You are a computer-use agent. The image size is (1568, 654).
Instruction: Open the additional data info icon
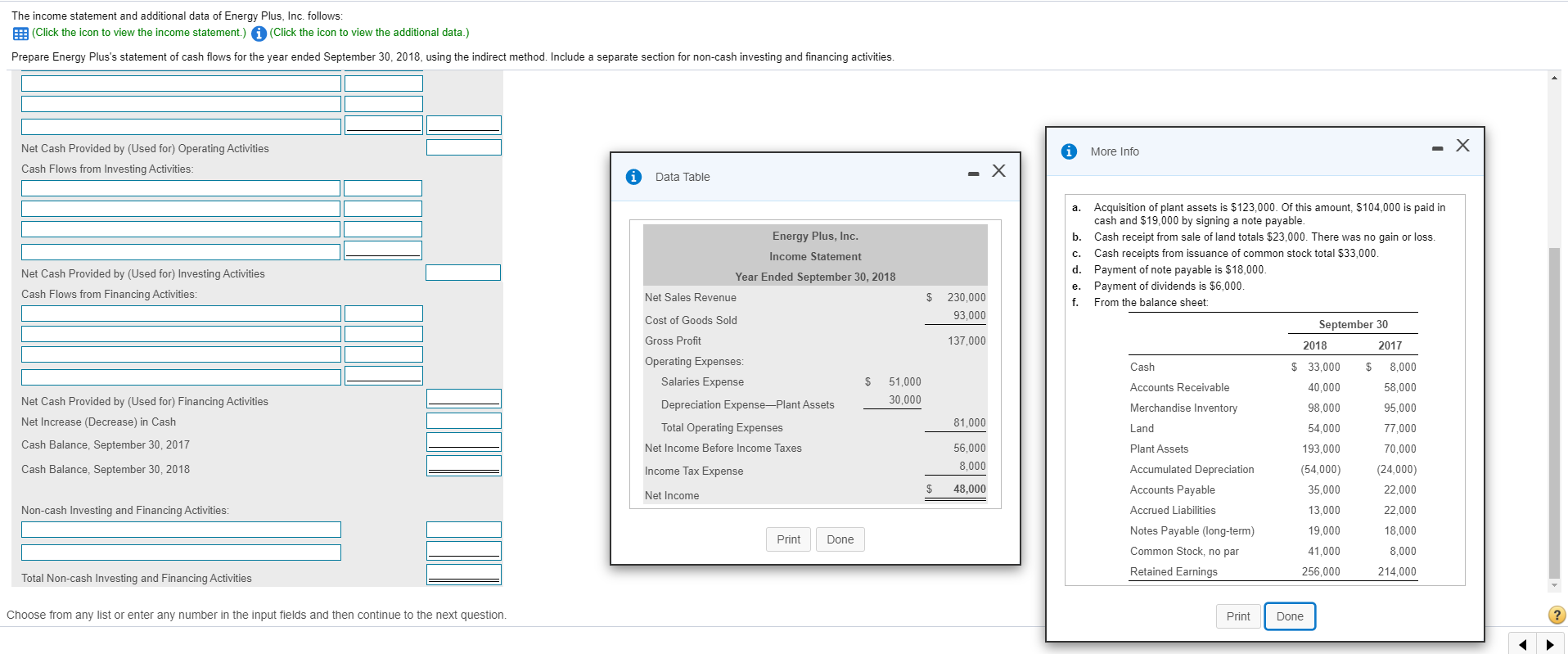tap(259, 34)
